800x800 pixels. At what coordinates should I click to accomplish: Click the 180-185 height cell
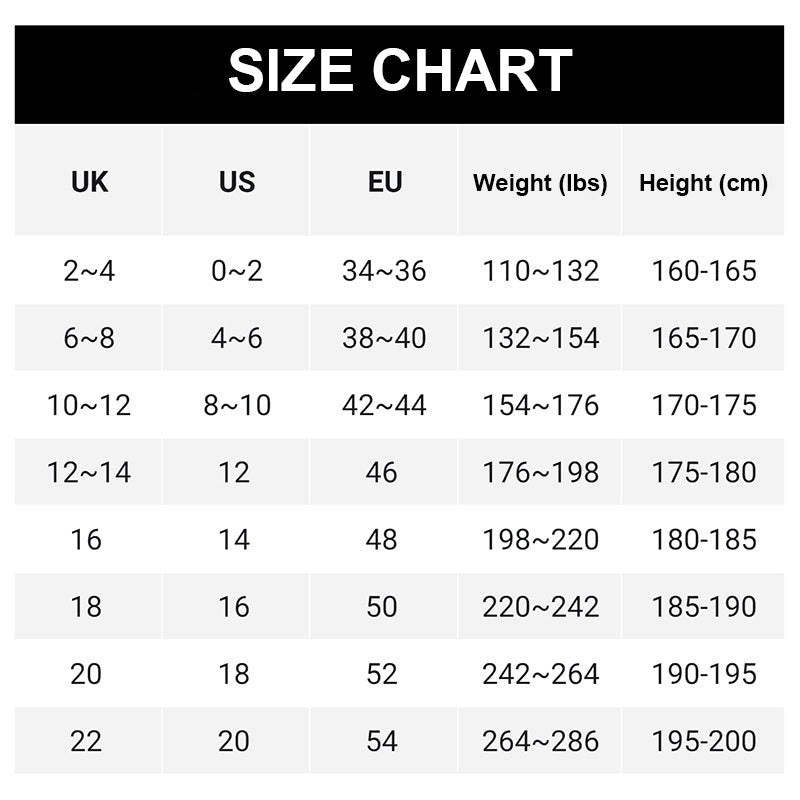pos(704,540)
